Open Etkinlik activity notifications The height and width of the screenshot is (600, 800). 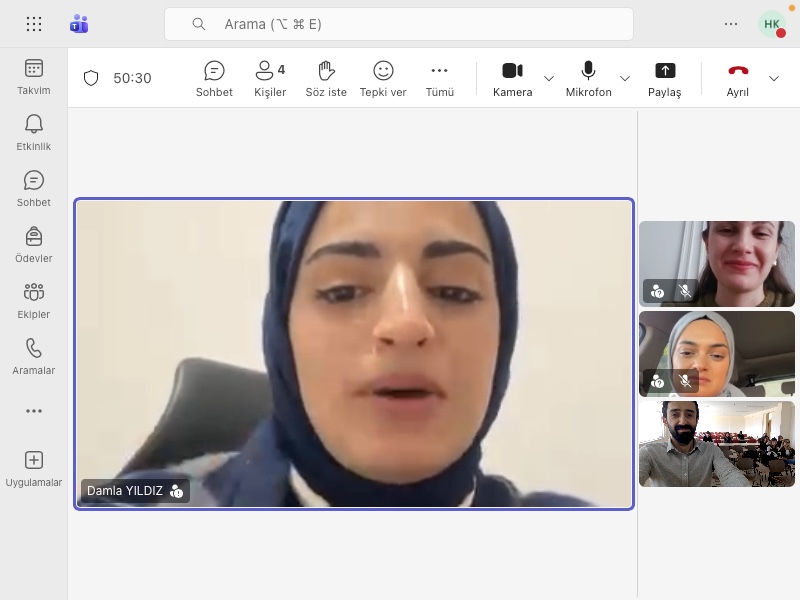click(33, 132)
